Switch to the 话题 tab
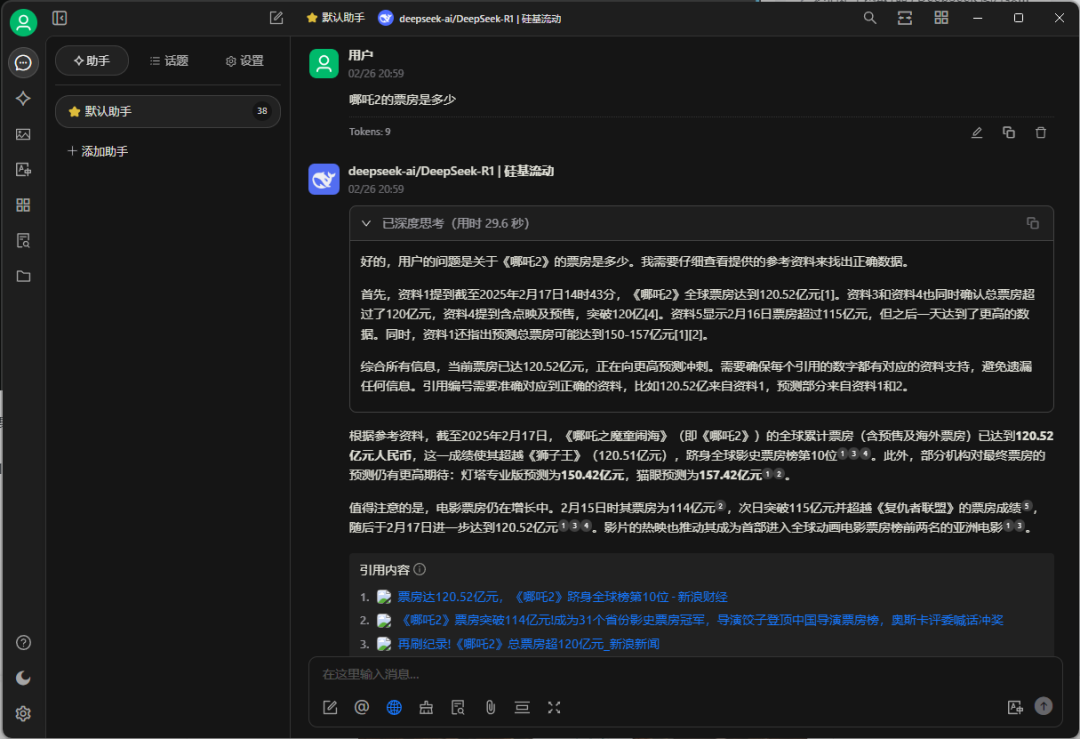1080x739 pixels. tap(169, 61)
